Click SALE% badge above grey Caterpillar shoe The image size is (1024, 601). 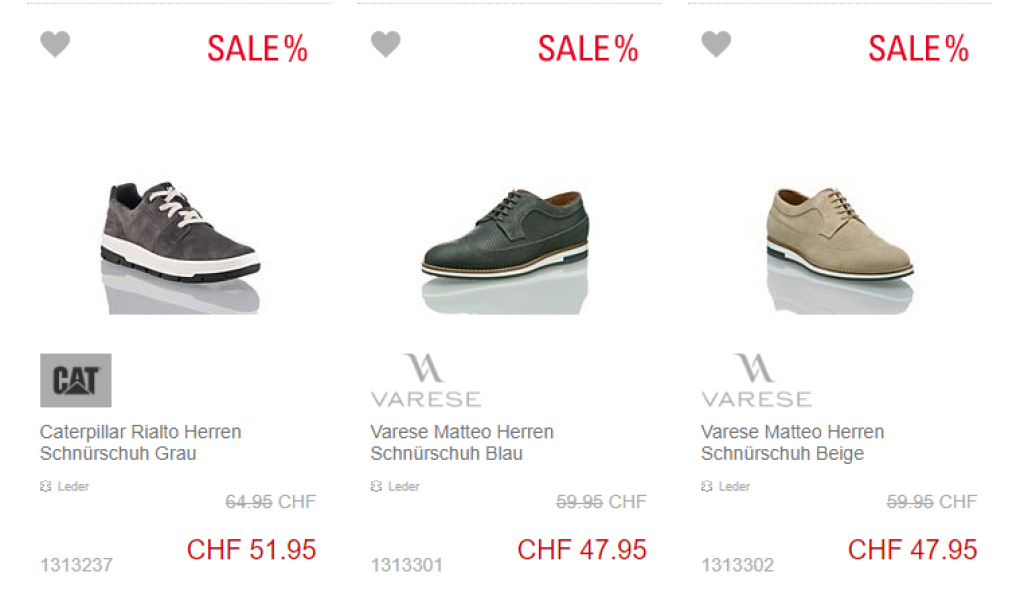click(257, 48)
